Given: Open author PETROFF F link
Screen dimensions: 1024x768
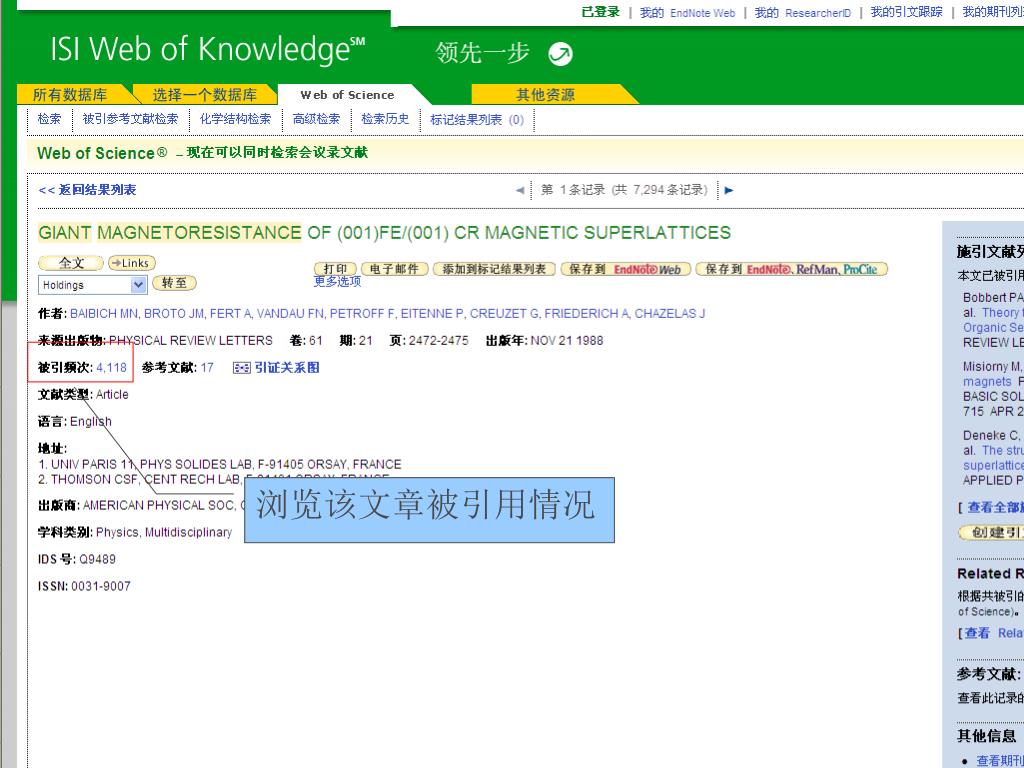Looking at the screenshot, I should [362, 313].
